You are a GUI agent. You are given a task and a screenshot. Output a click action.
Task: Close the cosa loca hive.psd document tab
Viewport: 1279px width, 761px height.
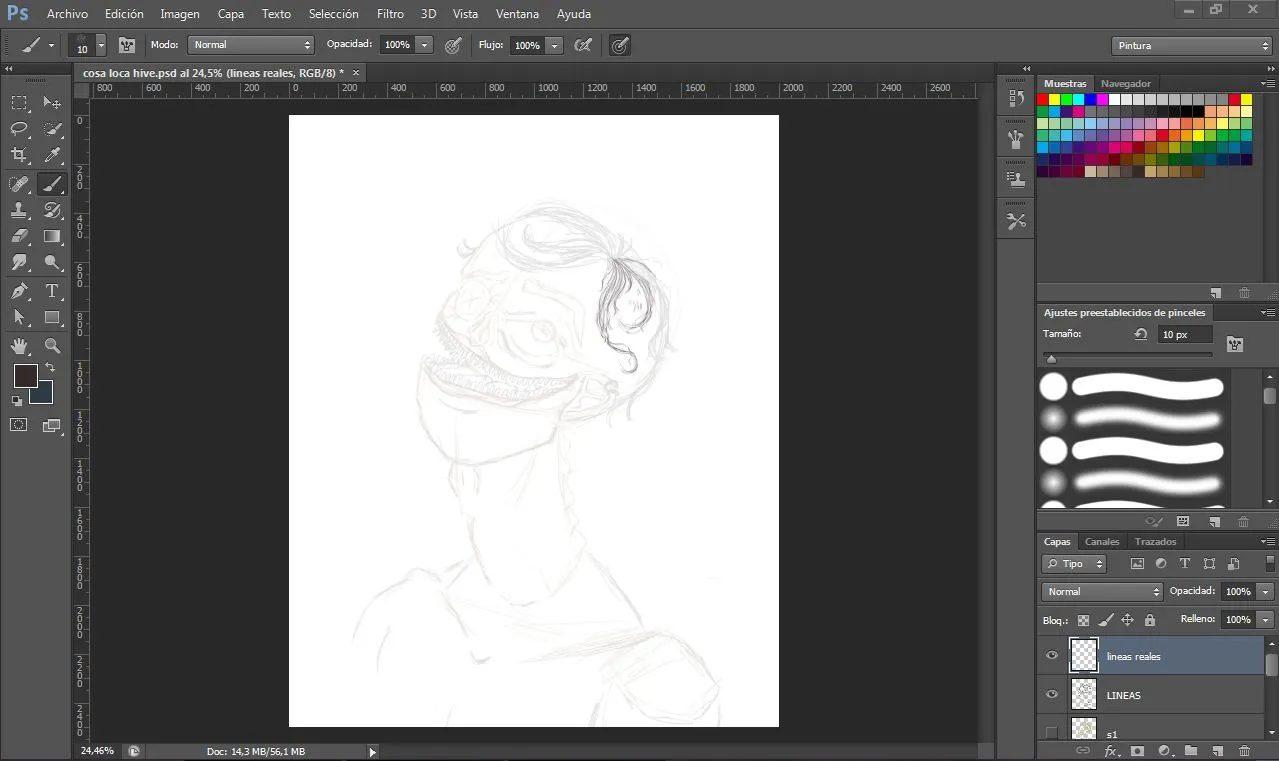coord(355,73)
